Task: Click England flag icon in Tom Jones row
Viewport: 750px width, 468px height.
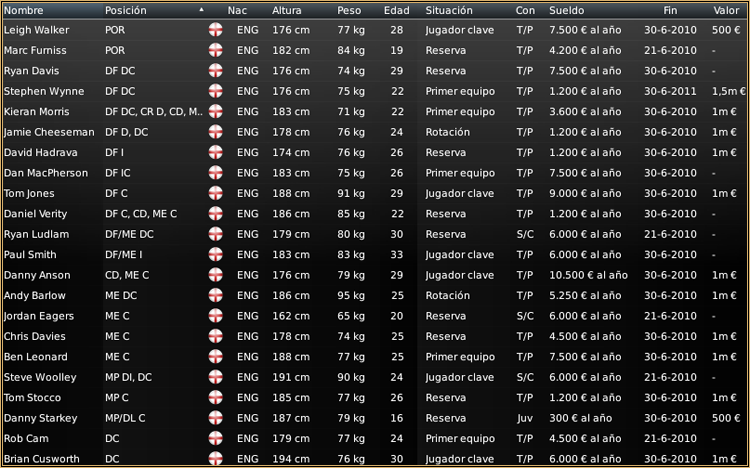Action: click(216, 193)
